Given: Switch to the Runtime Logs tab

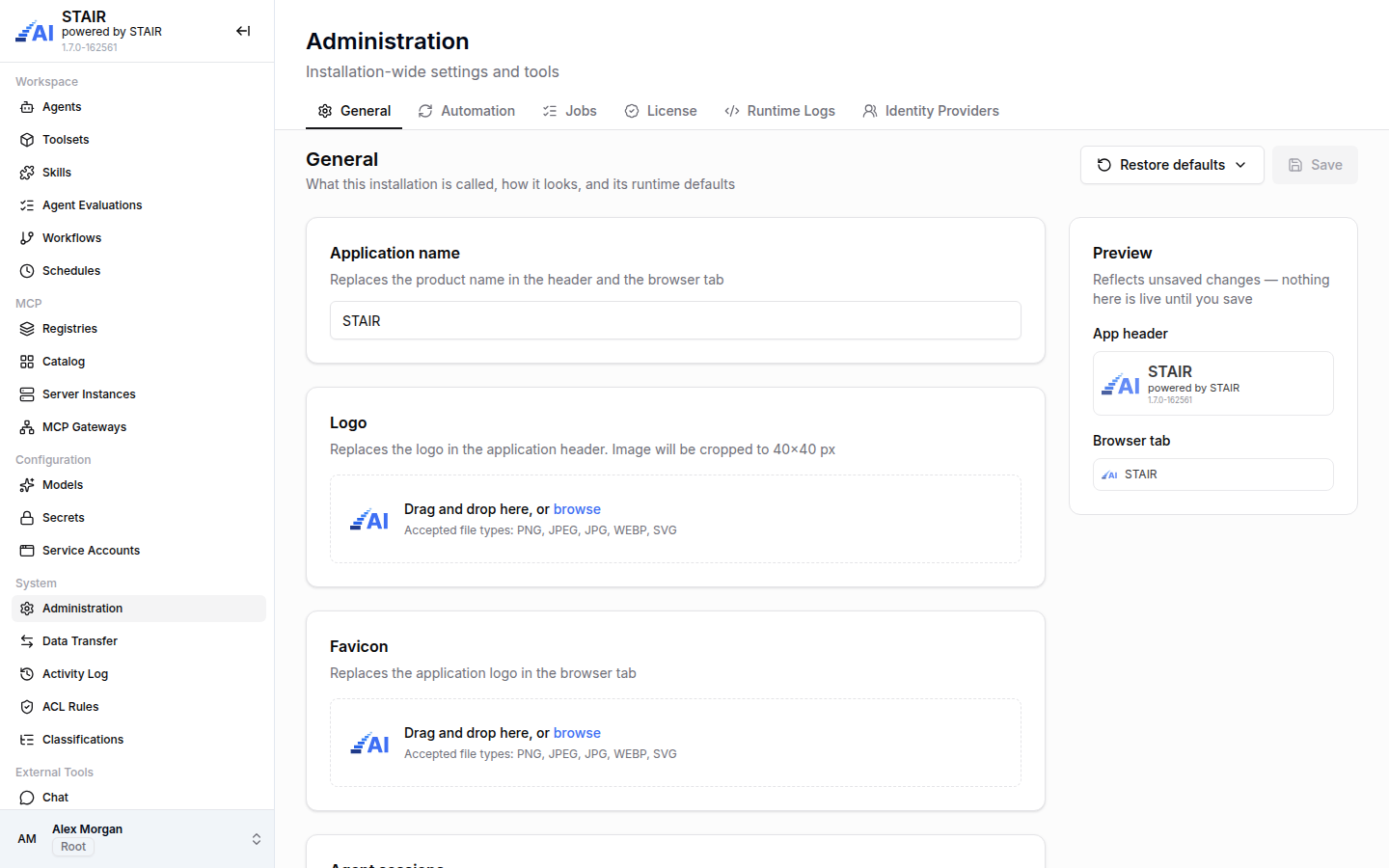Looking at the screenshot, I should [x=779, y=111].
